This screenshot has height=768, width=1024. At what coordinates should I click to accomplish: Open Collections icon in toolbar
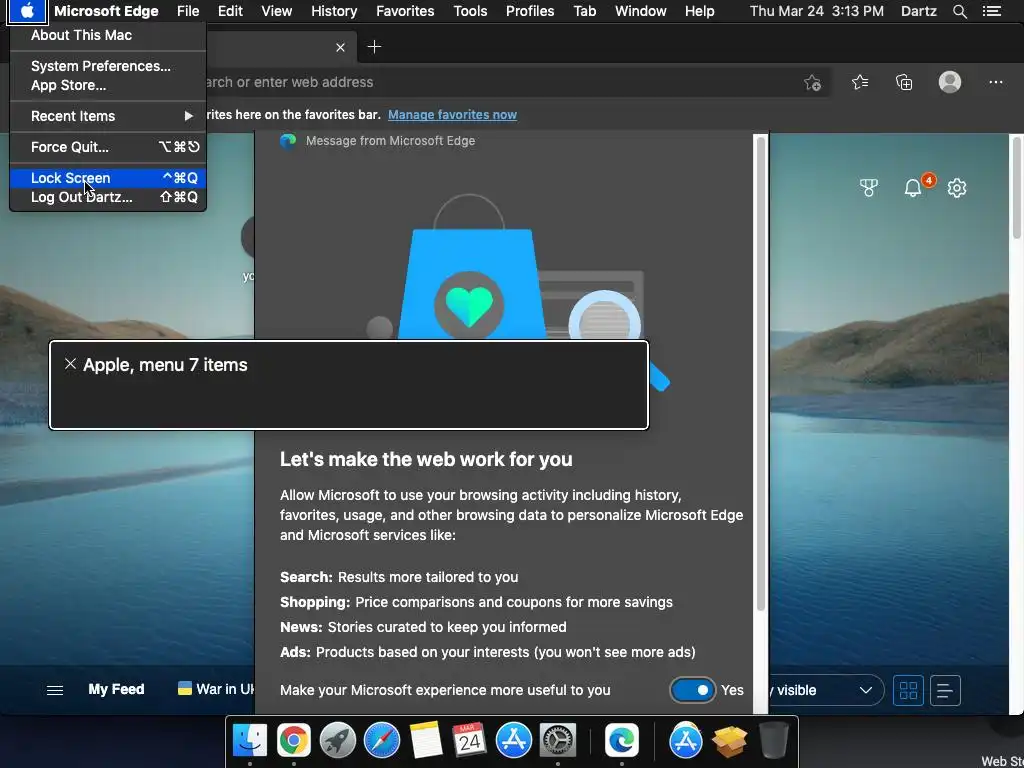tap(904, 82)
